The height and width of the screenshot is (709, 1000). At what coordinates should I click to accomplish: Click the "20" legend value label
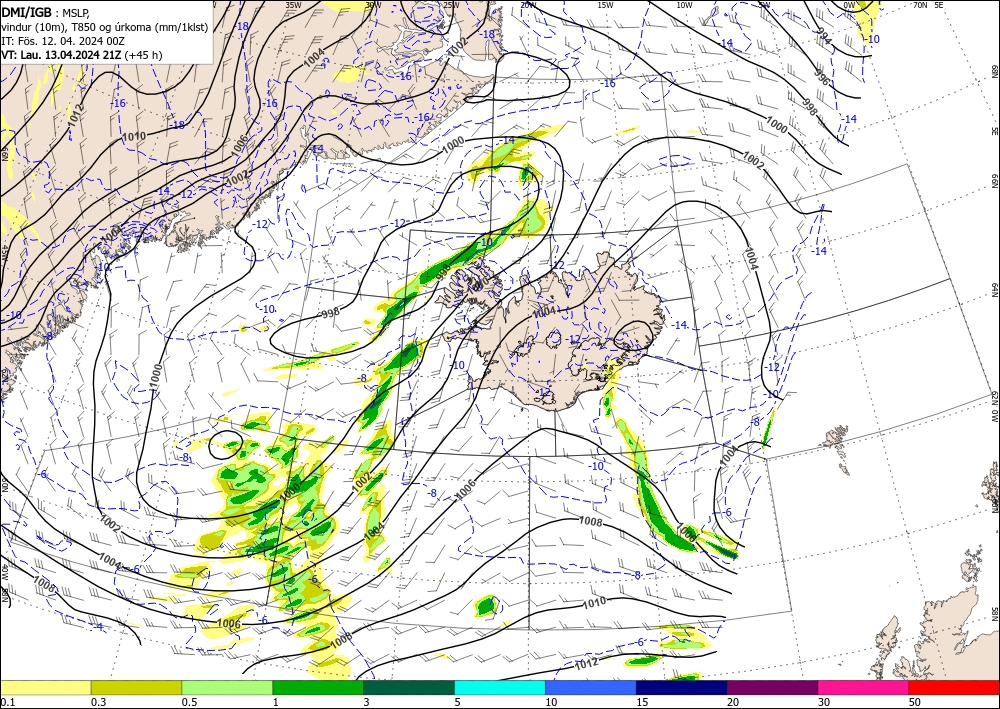733,702
